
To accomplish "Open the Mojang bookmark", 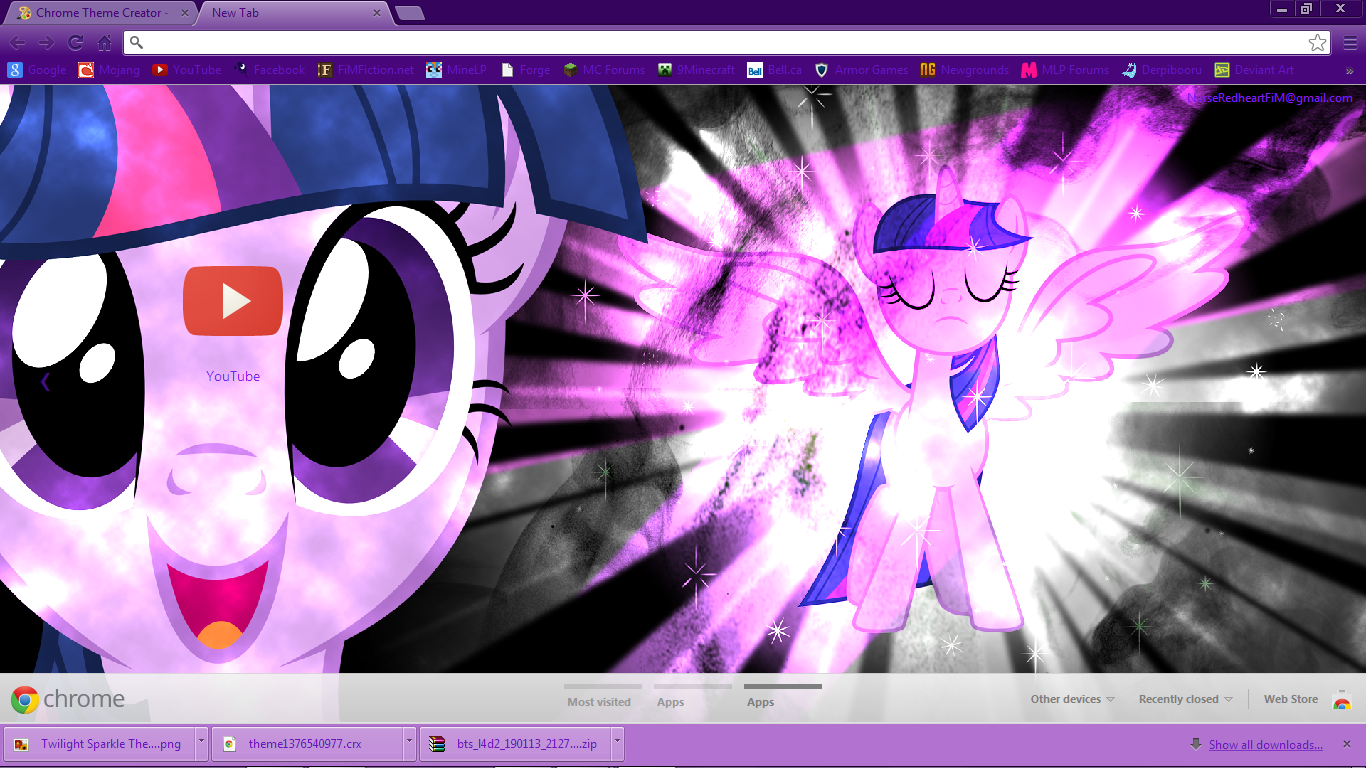I will coord(109,70).
